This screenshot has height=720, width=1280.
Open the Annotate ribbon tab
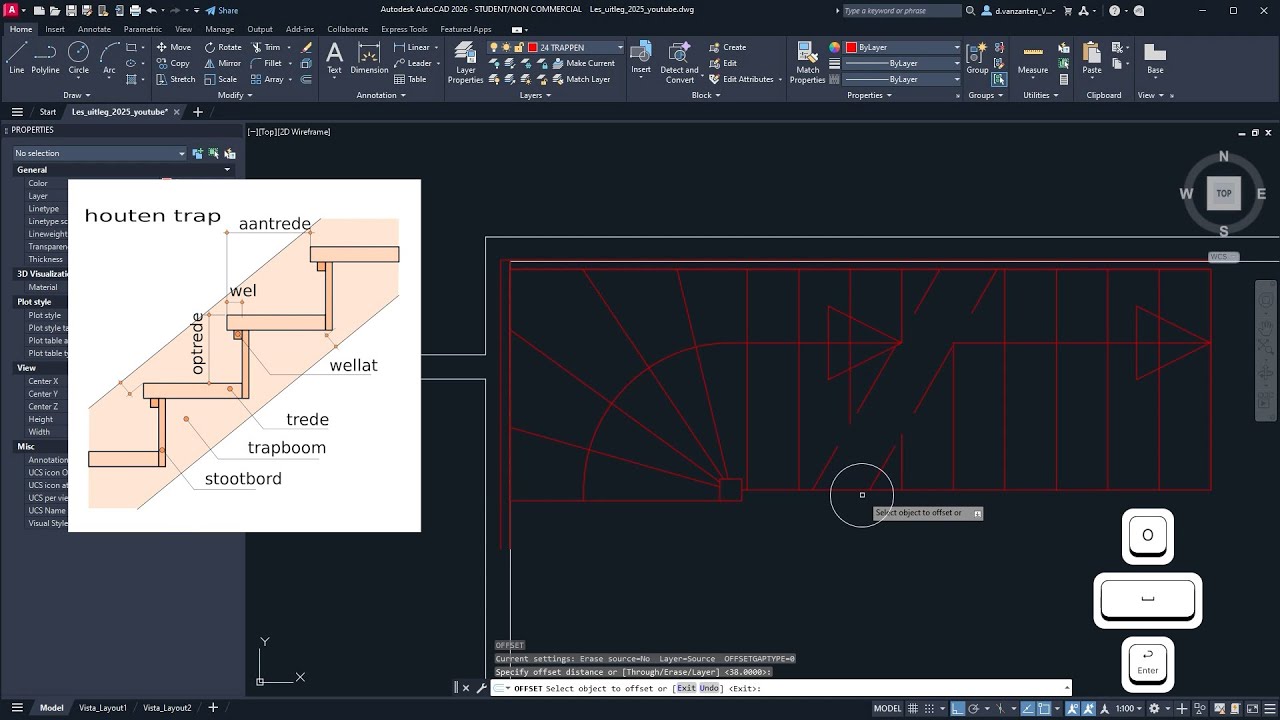[94, 29]
